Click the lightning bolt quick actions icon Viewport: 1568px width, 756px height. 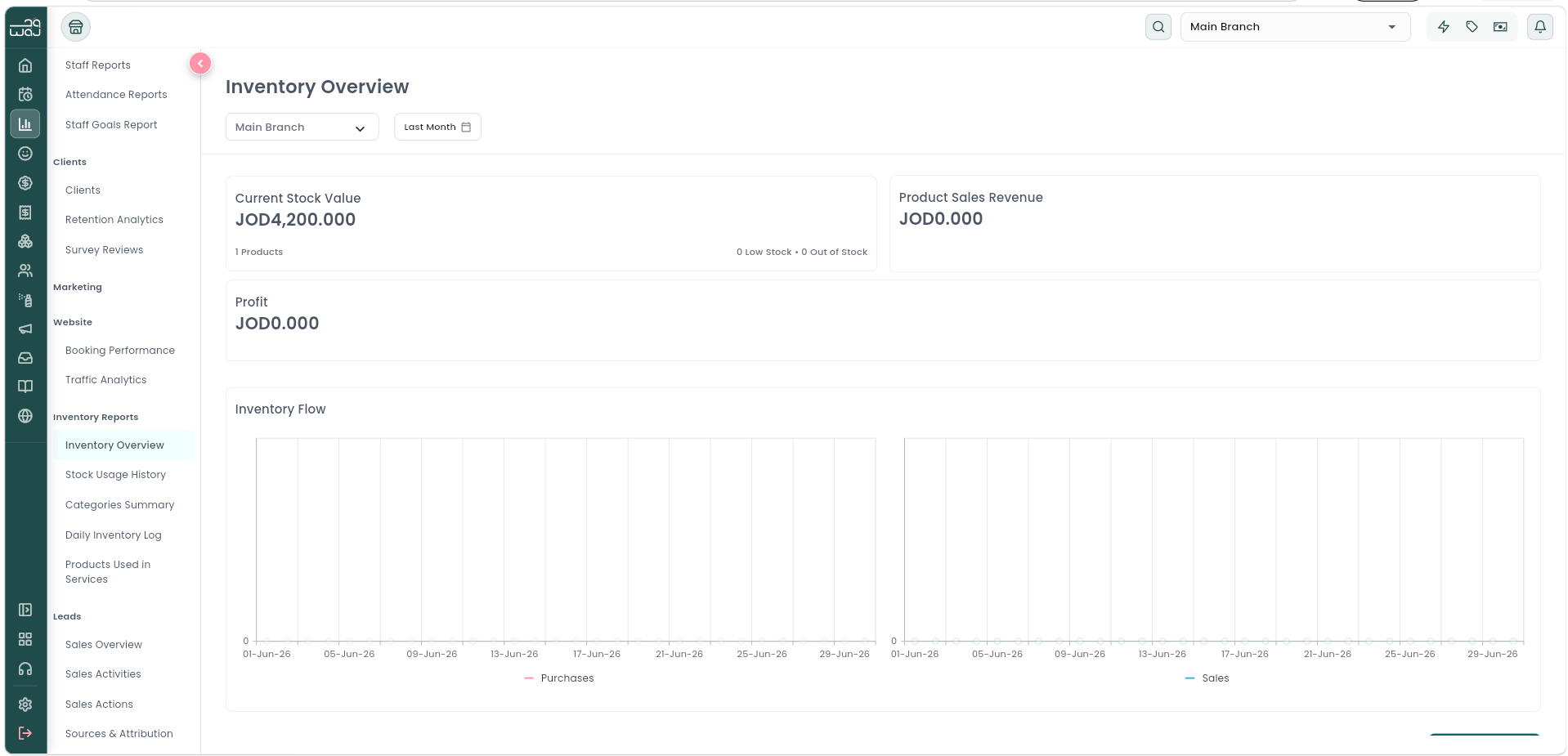1444,27
